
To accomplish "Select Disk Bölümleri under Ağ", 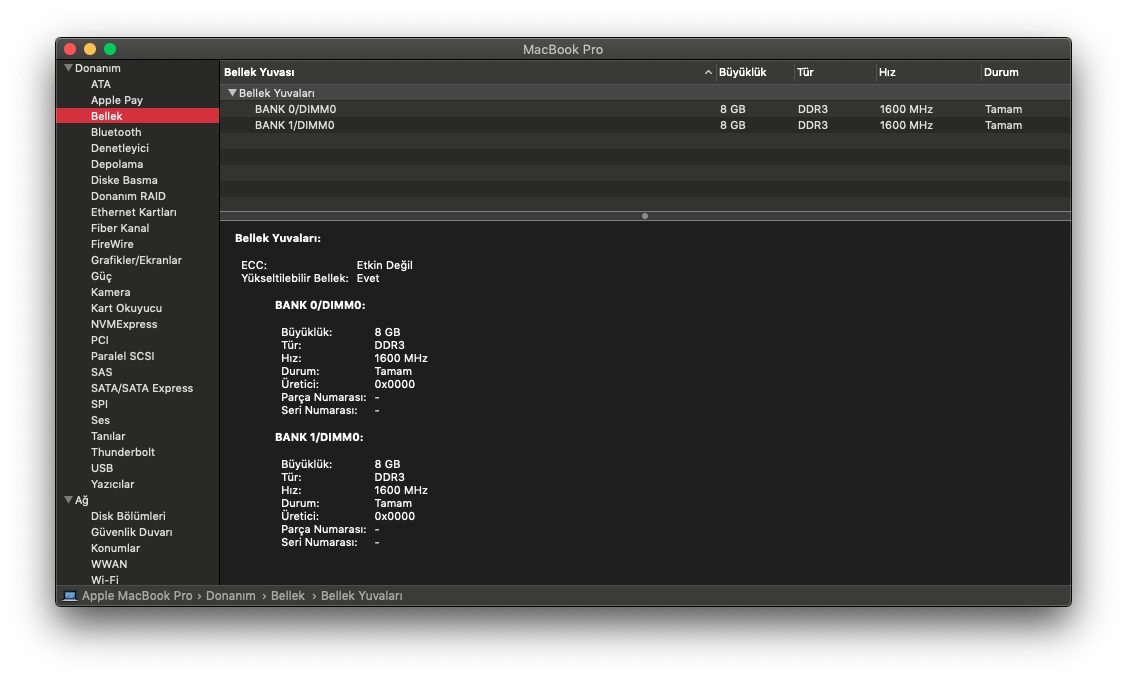I will (128, 516).
